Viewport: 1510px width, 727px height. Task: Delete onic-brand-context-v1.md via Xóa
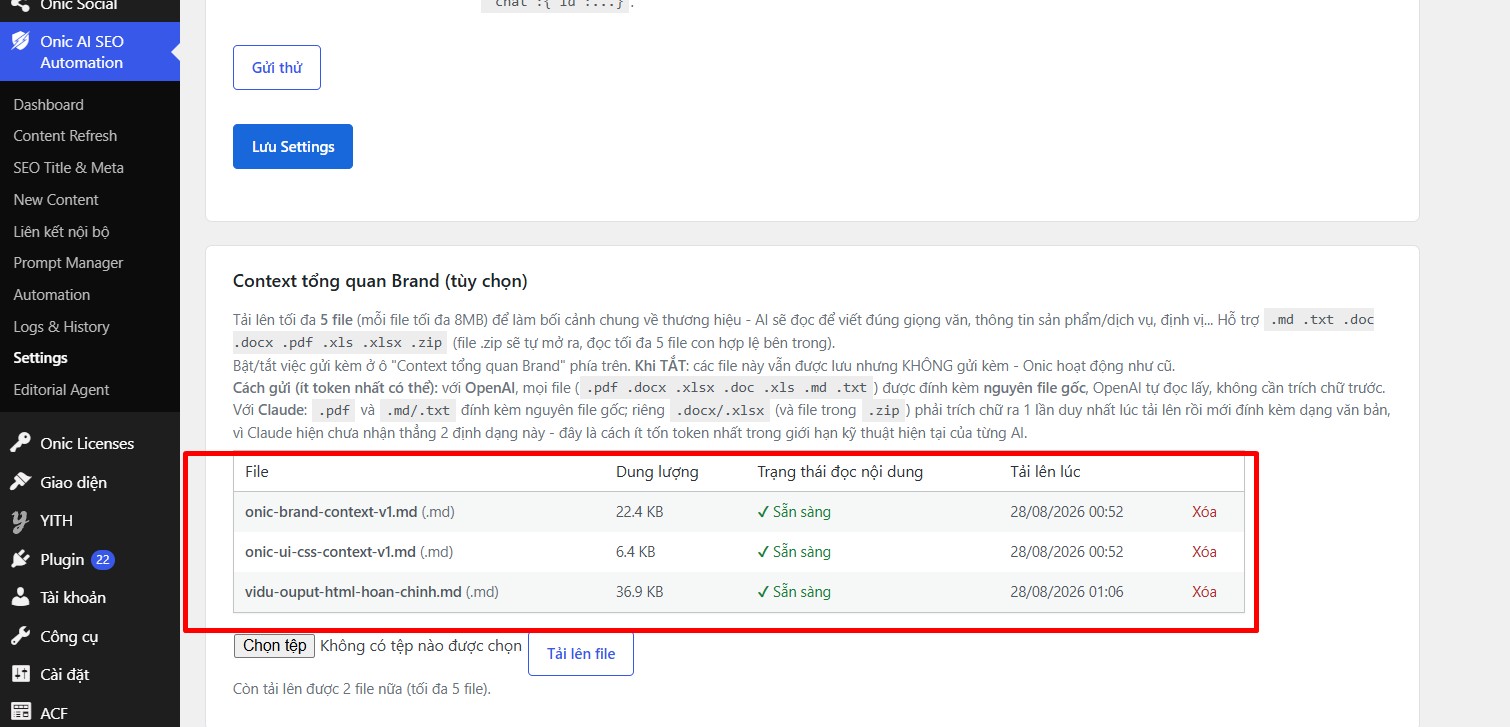(x=1204, y=512)
